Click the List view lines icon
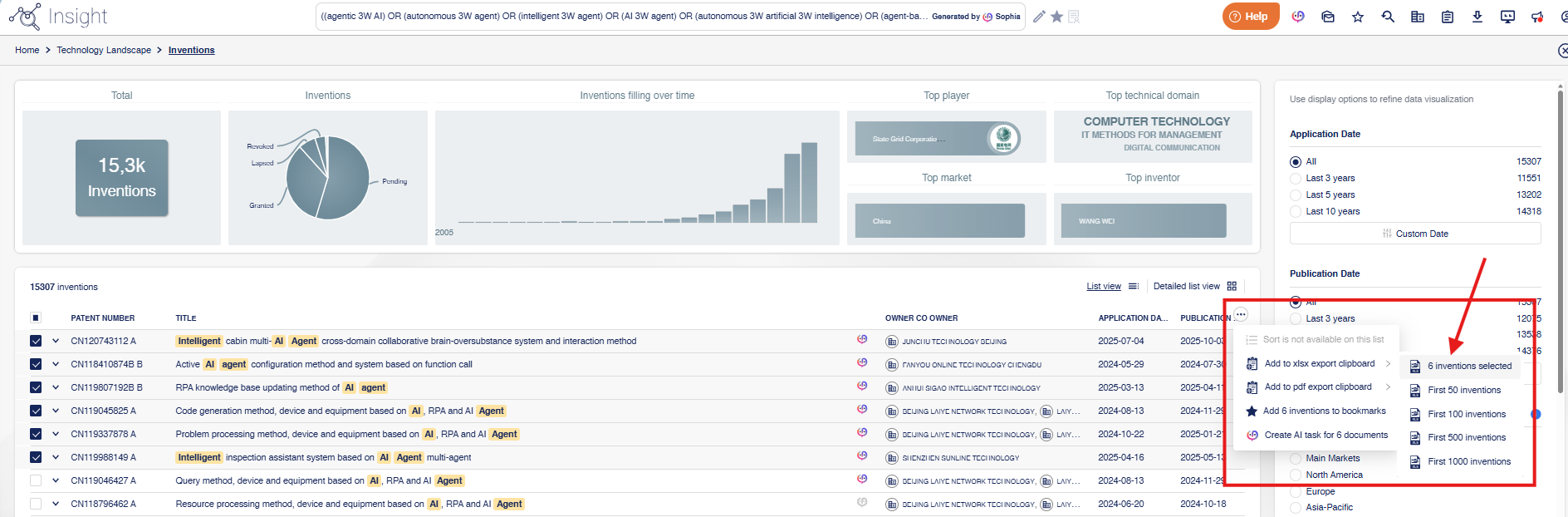Screen dimensions: 1568x517 pyautogui.click(x=1133, y=286)
